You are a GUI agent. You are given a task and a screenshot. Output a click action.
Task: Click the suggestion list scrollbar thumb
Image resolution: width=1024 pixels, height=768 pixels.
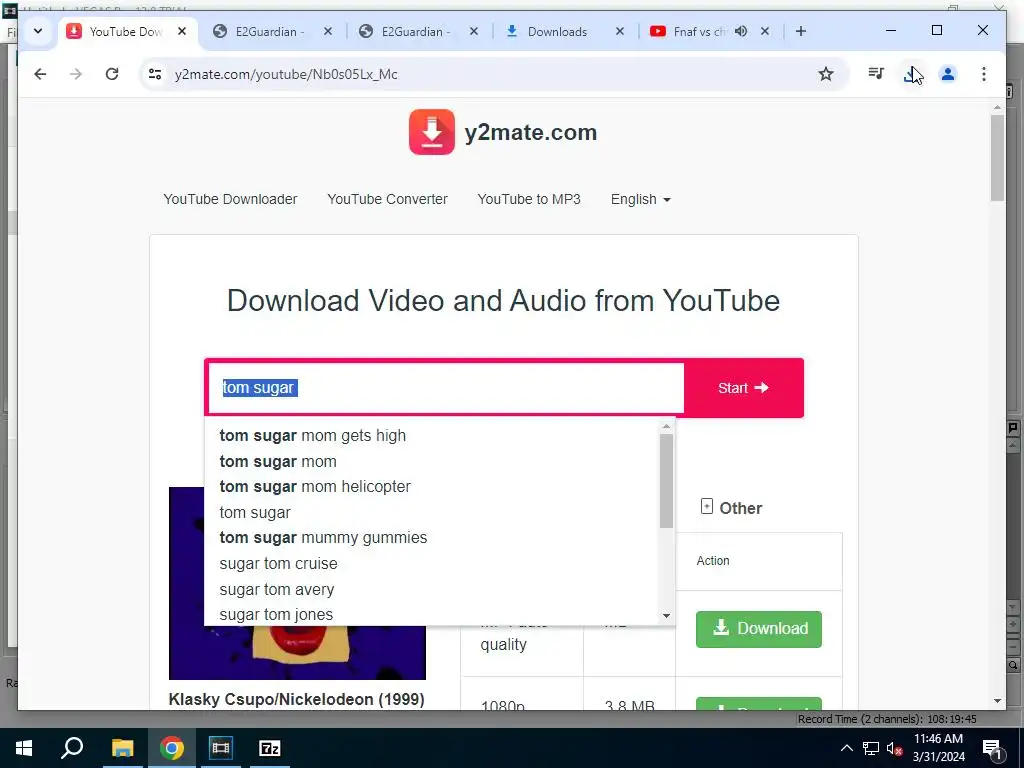click(x=666, y=481)
